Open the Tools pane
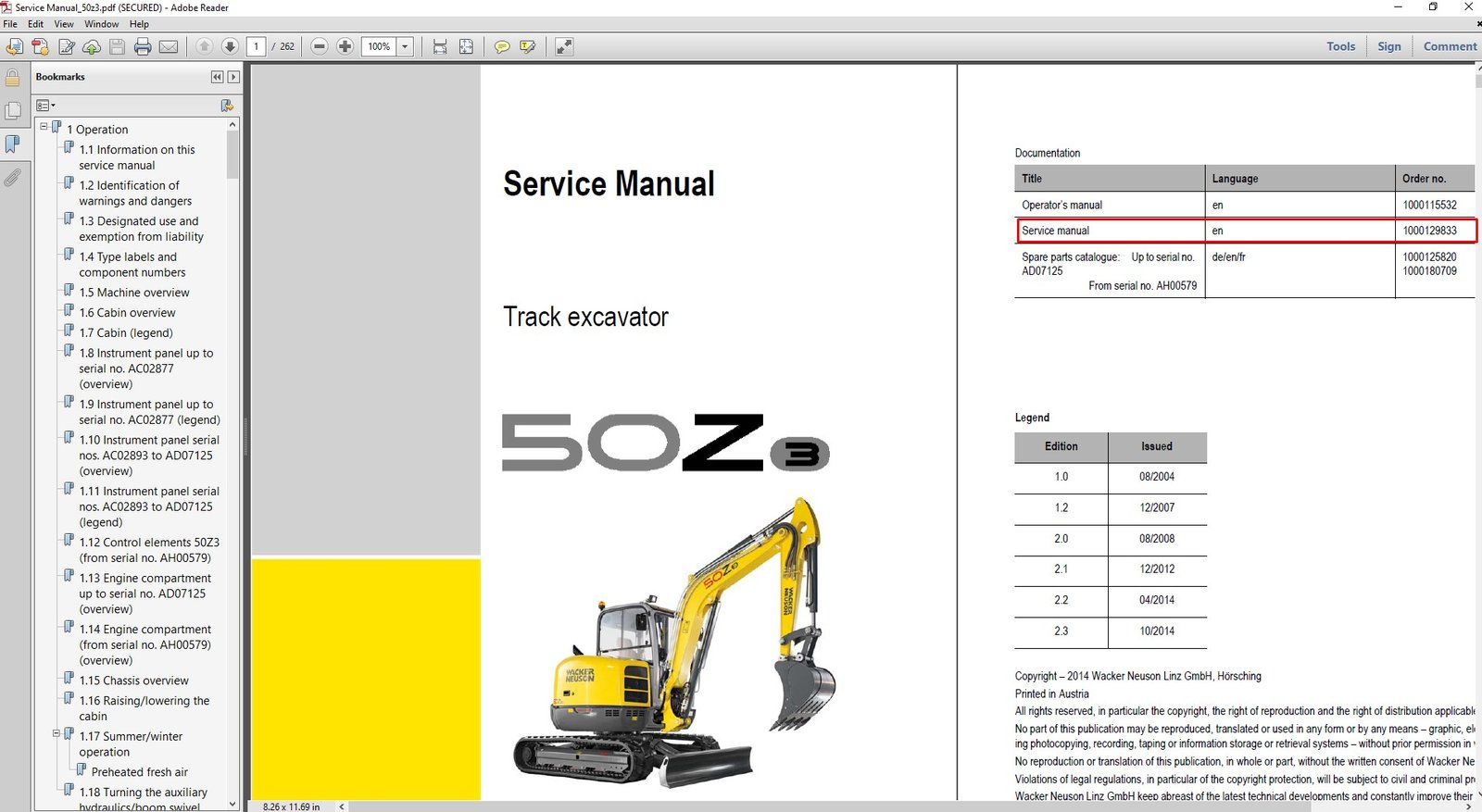The height and width of the screenshot is (812, 1482). [x=1340, y=46]
